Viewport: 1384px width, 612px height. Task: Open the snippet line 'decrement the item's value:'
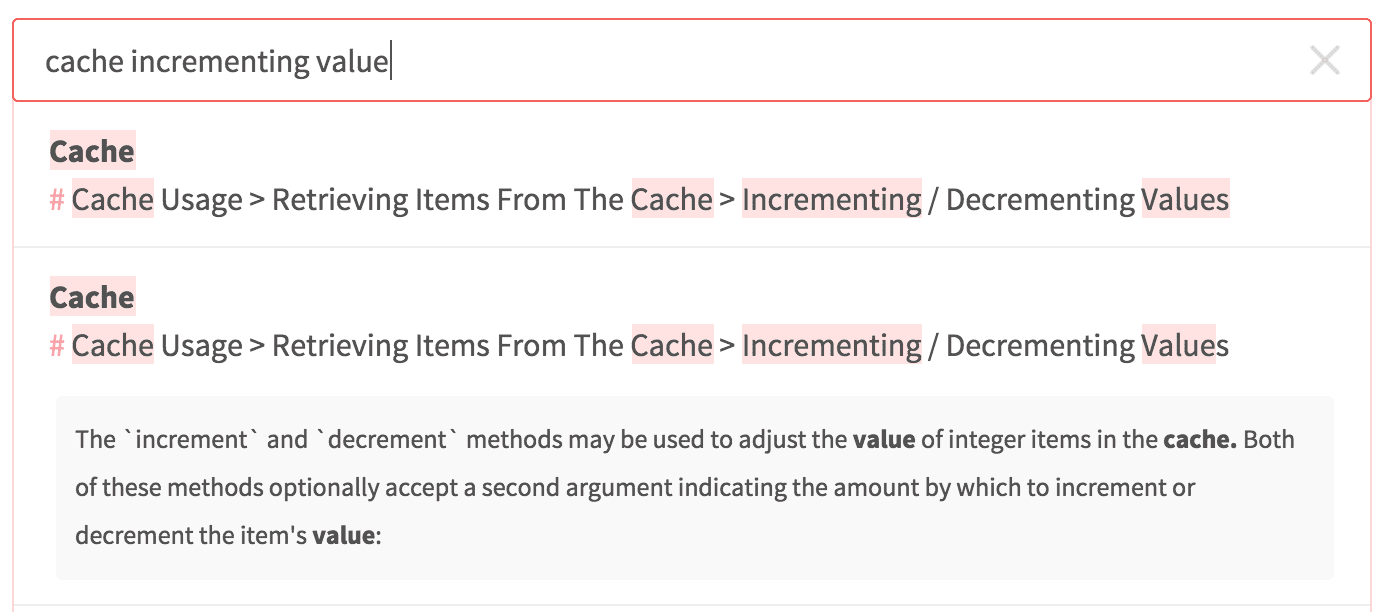[x=228, y=535]
